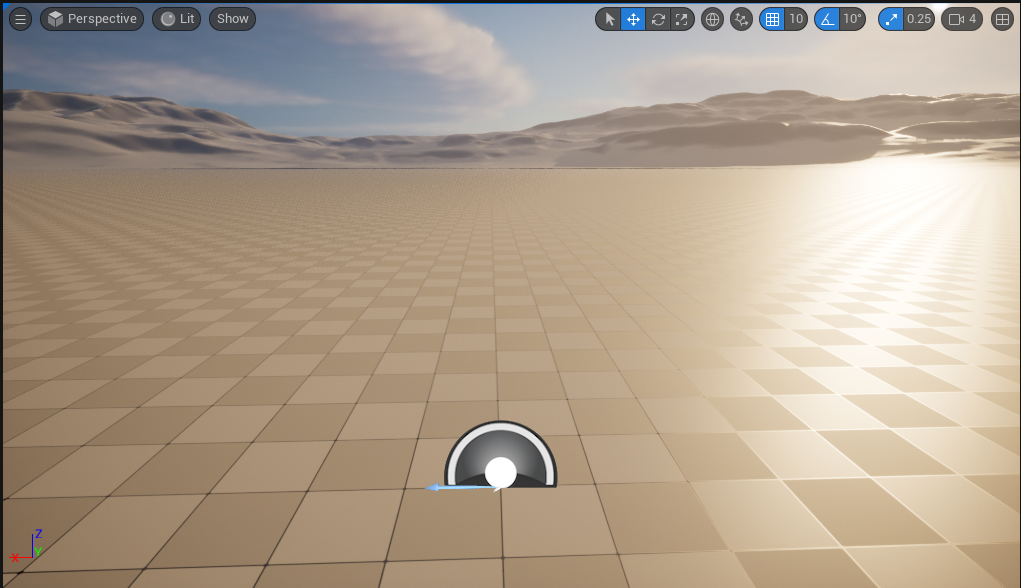Click the viewport layout maximize icon
Image resolution: width=1021 pixels, height=588 pixels.
pos(1002,20)
